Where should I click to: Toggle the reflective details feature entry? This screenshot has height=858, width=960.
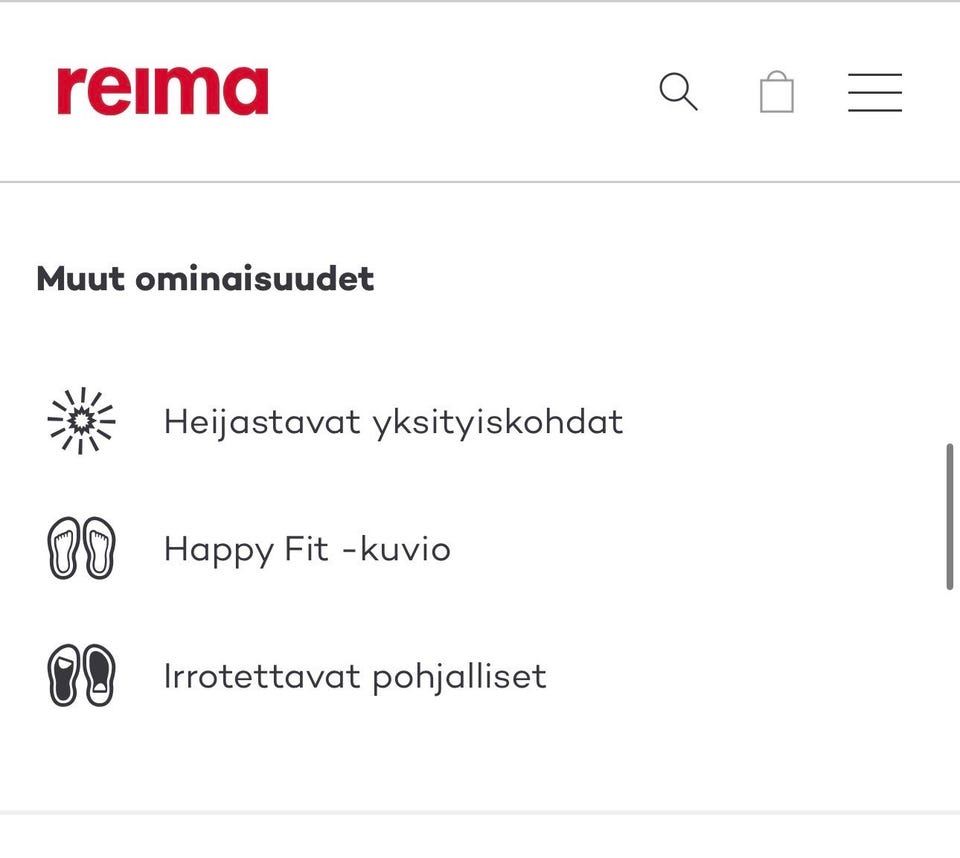pyautogui.click(x=393, y=421)
